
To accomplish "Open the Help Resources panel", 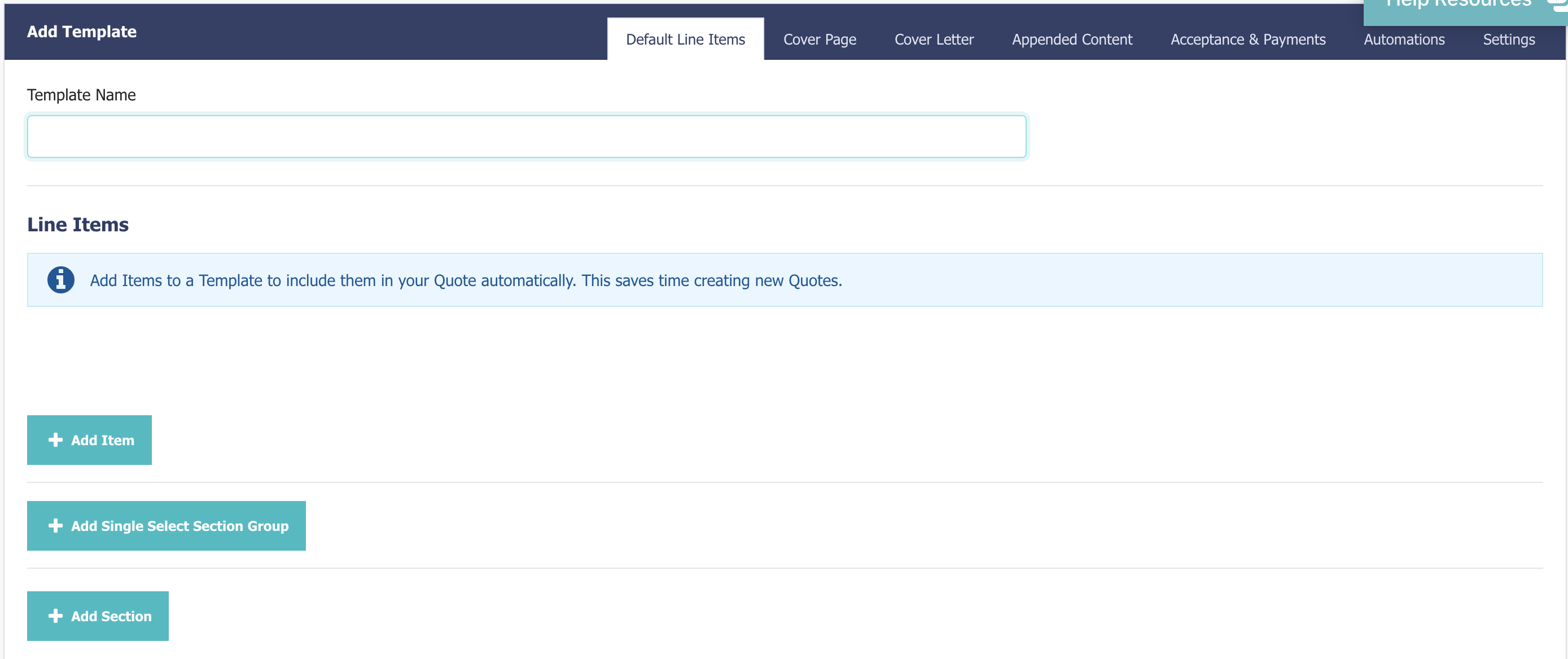I will (1457, 6).
